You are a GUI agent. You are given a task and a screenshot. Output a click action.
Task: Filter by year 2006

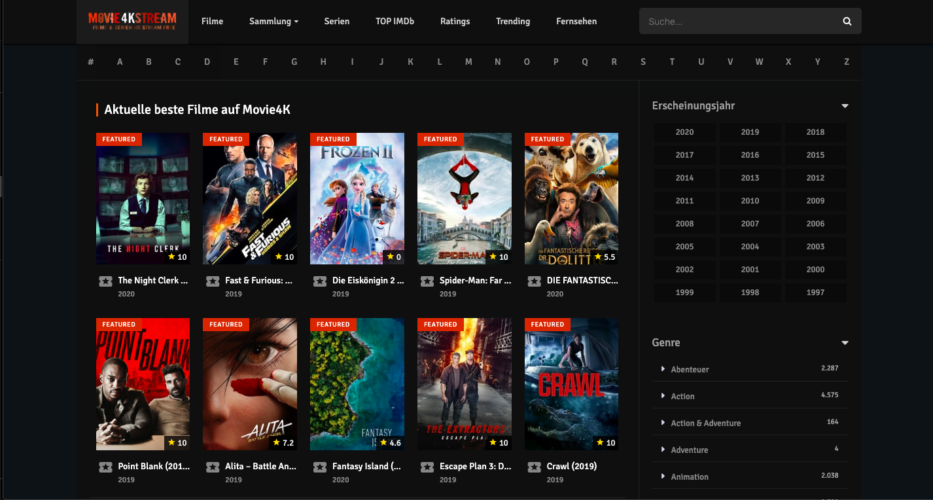[x=815, y=224]
